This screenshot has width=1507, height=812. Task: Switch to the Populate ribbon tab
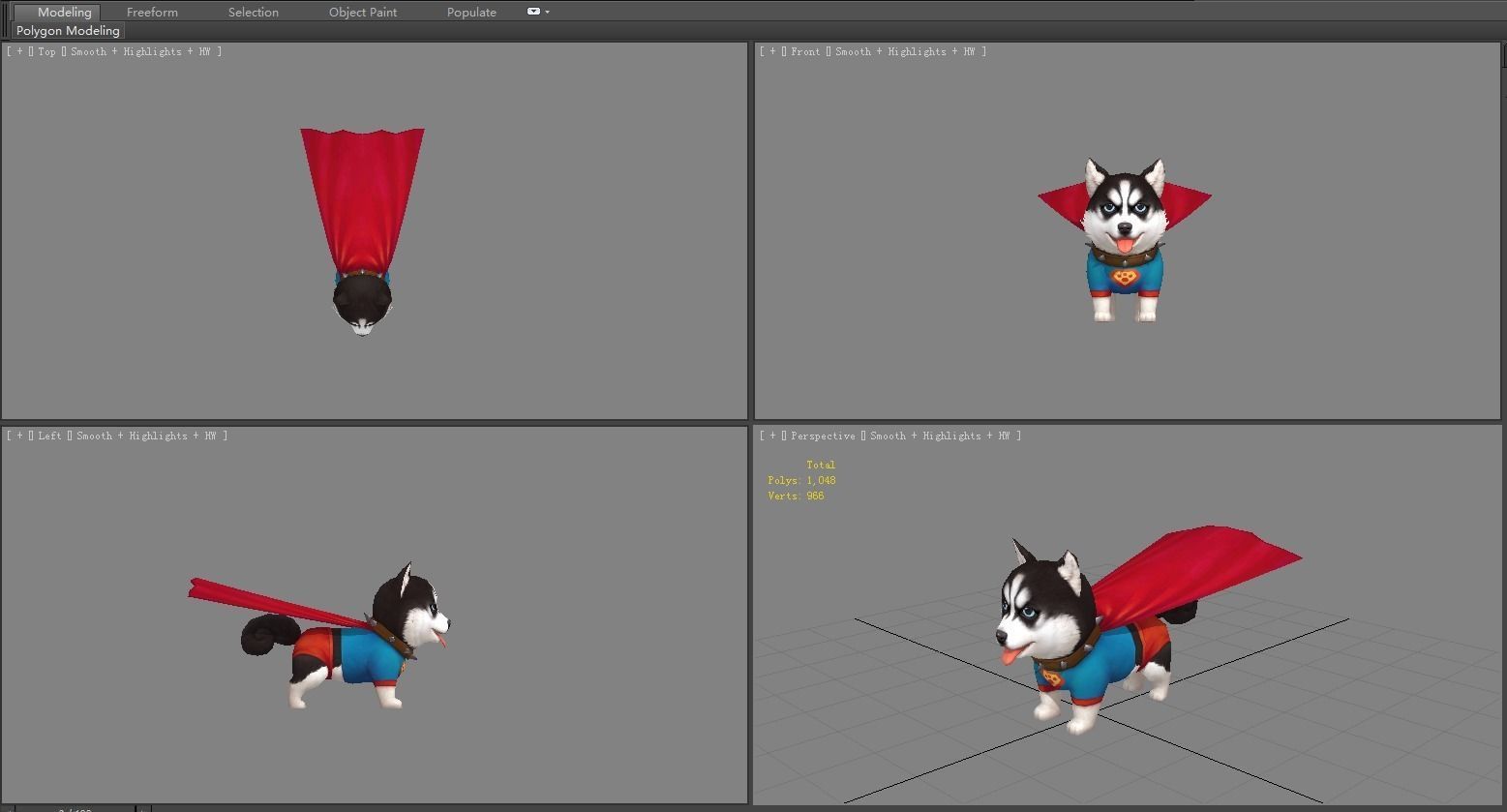(x=471, y=12)
